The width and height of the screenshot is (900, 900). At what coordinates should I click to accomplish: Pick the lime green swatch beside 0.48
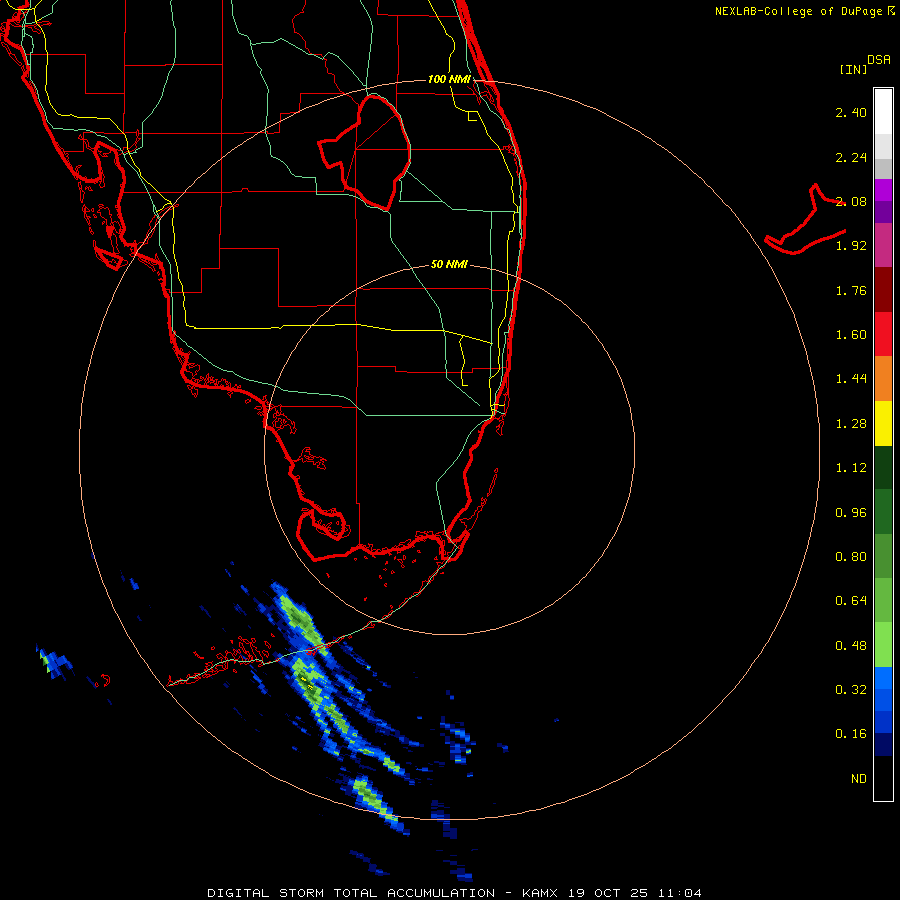883,645
